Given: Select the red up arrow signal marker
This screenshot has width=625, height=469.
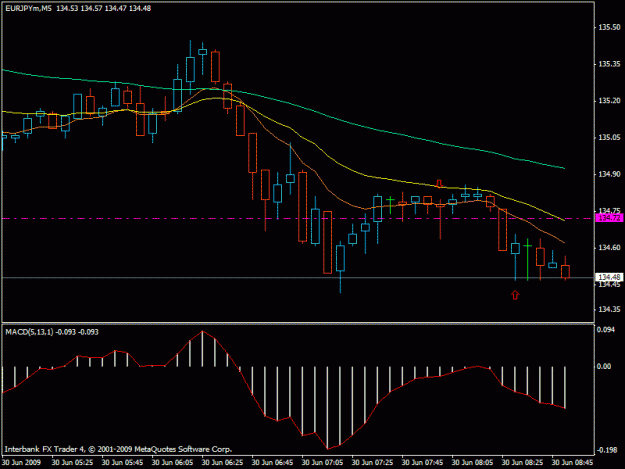Looking at the screenshot, I should 515,295.
